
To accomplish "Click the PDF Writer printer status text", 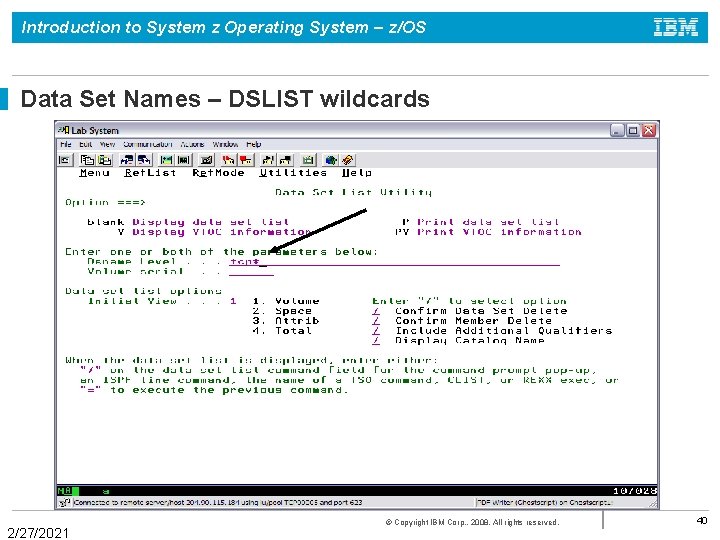I will (x=545, y=502).
